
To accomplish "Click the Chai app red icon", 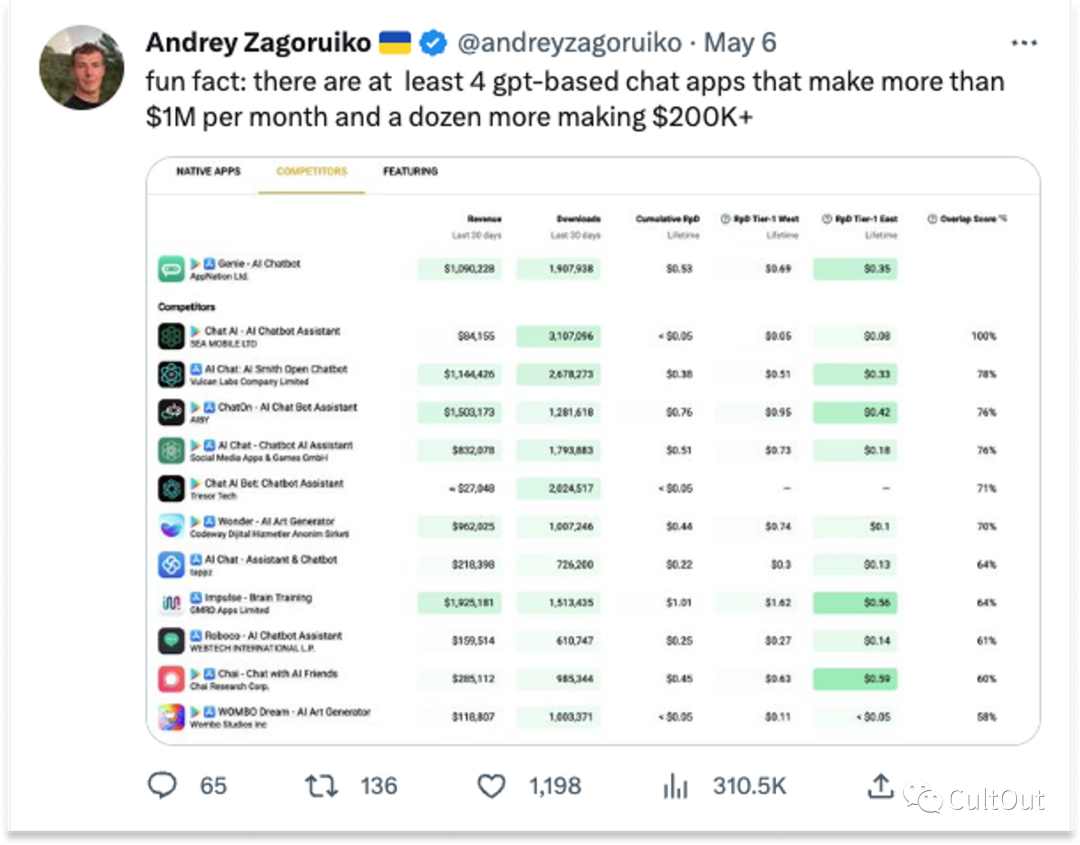I will (171, 679).
